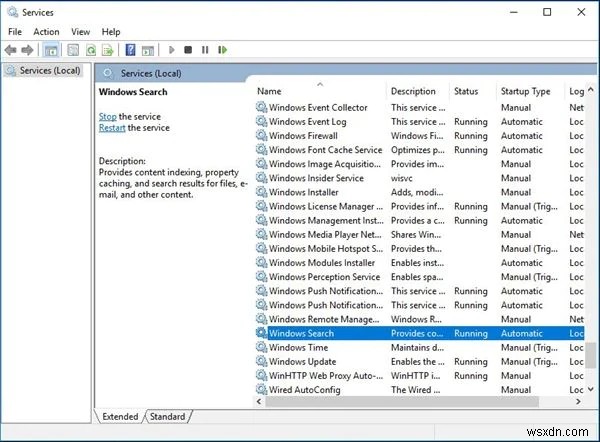Click 'Maintains d...' description cell
This screenshot has height=442, width=600.
coord(417,347)
